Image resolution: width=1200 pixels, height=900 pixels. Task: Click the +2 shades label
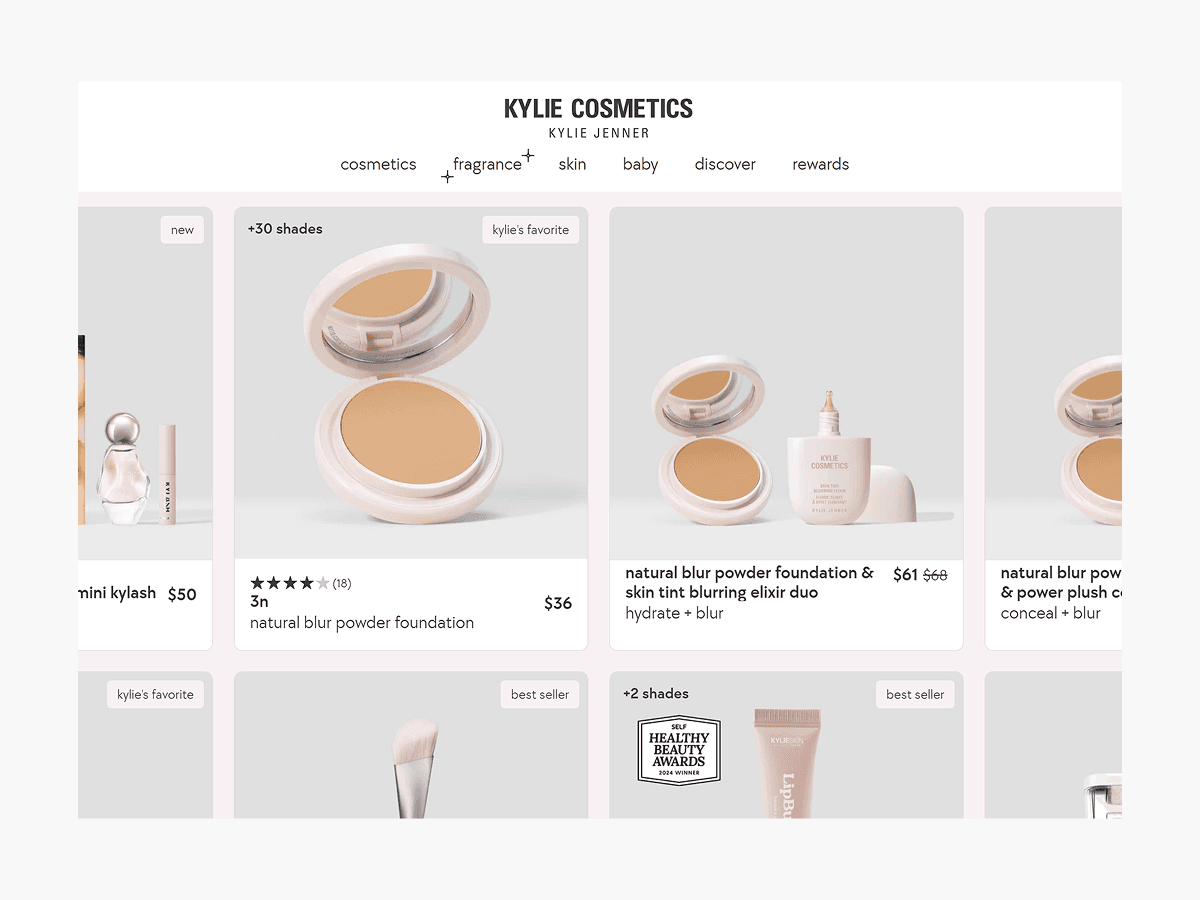point(655,693)
